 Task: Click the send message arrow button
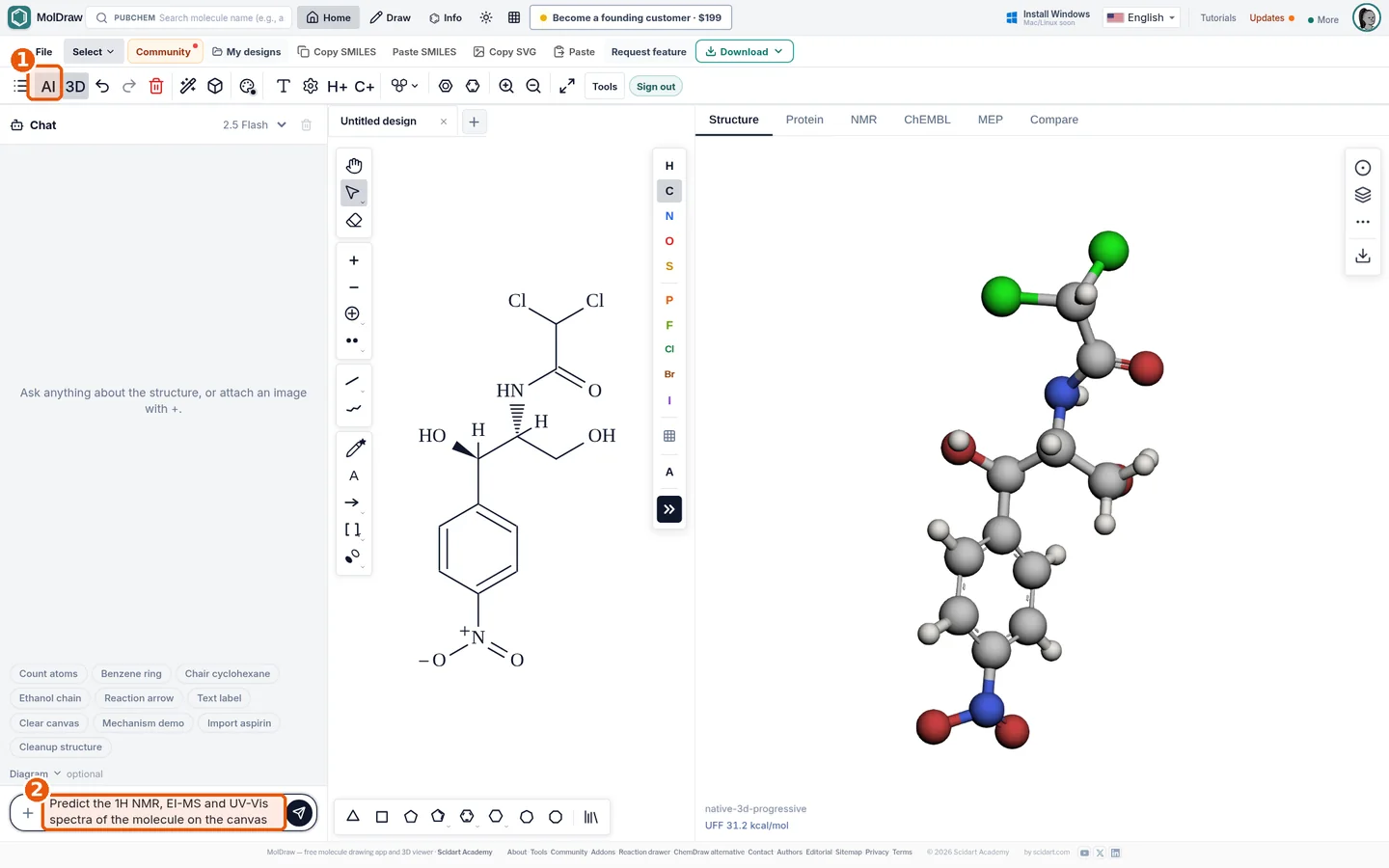(300, 813)
